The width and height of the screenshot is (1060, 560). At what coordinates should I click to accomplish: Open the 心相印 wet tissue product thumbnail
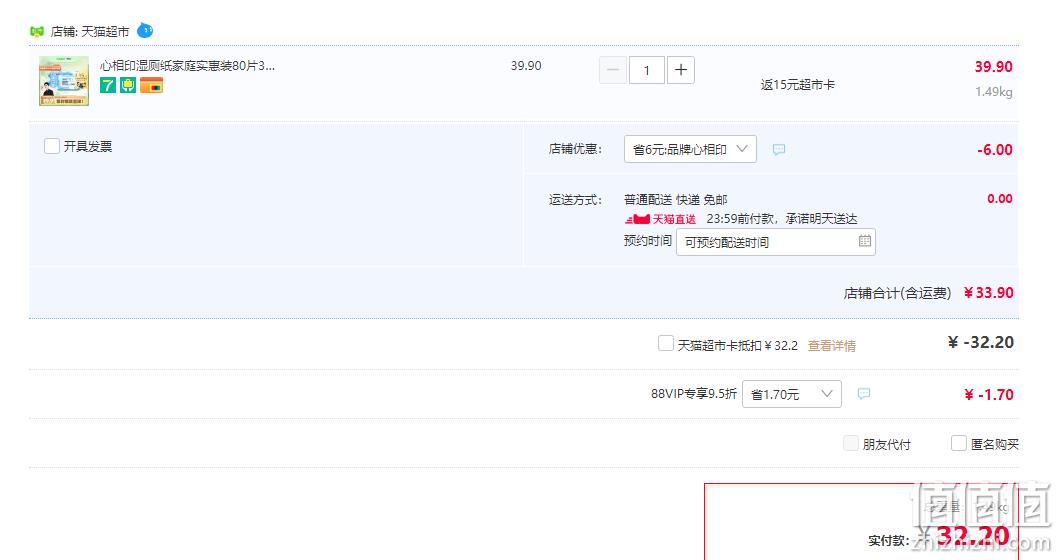(64, 81)
